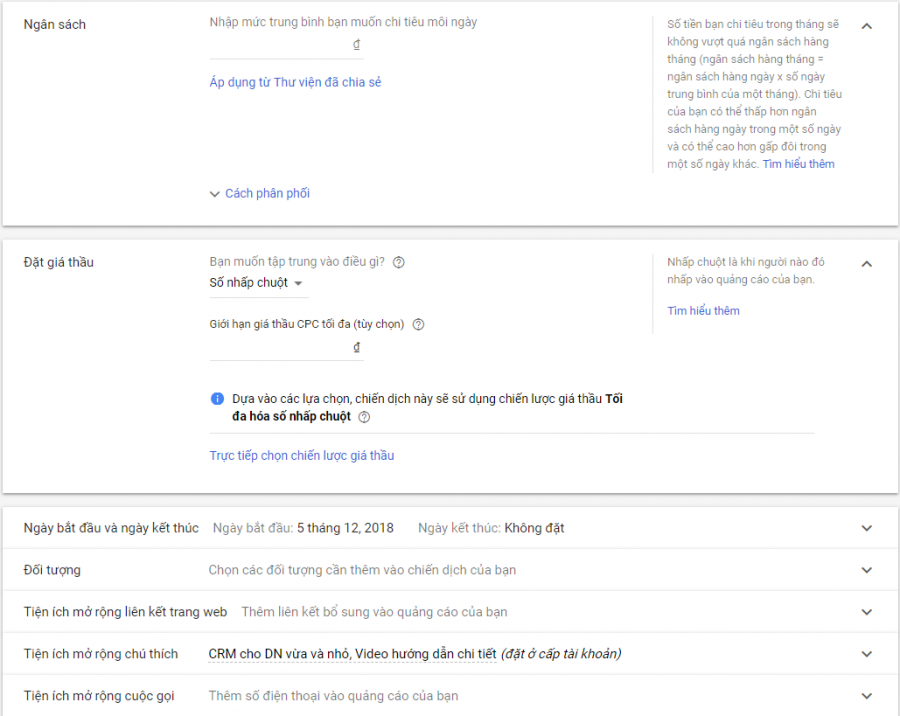
Task: Expand 'Ngày bắt đầu và ngày kết thúc' row
Action: point(866,528)
